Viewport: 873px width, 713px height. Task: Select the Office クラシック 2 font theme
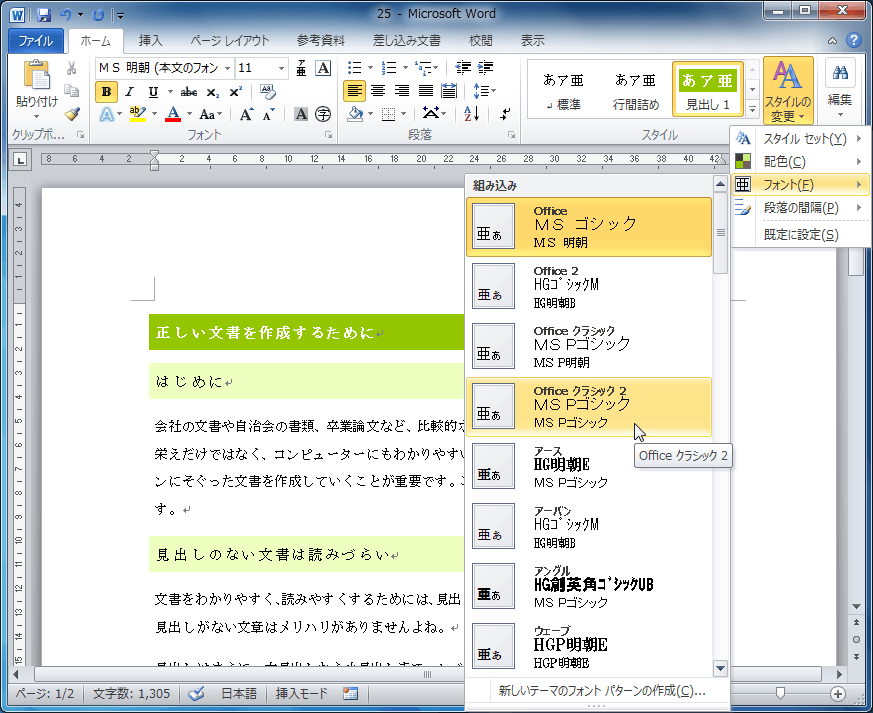[589, 407]
